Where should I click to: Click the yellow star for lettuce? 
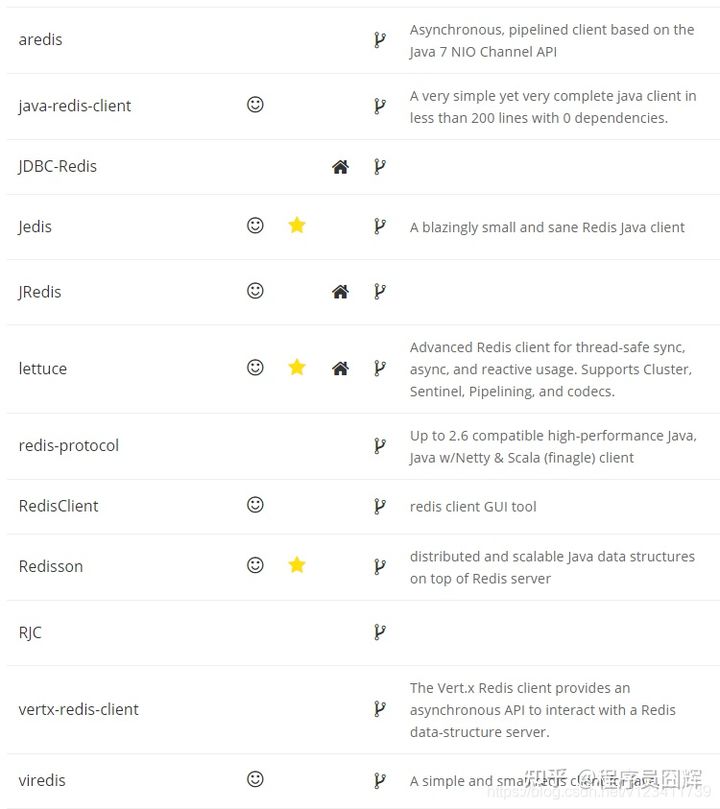pos(297,368)
